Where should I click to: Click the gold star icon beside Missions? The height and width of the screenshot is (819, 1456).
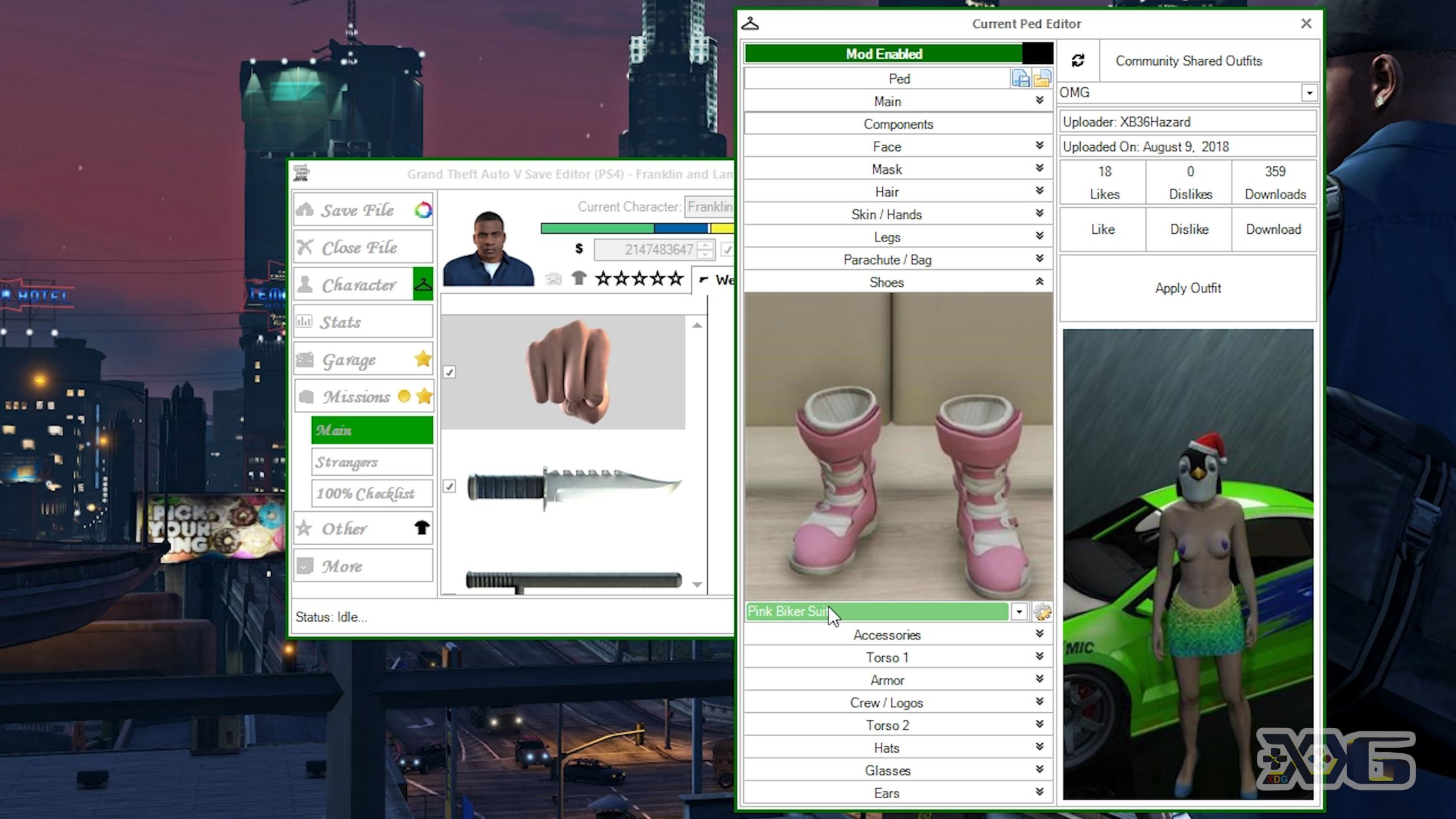[424, 396]
